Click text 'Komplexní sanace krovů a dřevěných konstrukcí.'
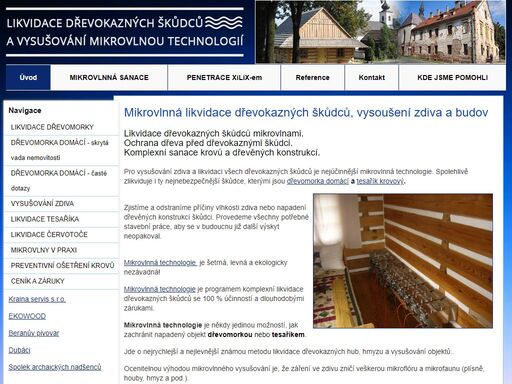This screenshot has width=512, height=384. (x=222, y=153)
